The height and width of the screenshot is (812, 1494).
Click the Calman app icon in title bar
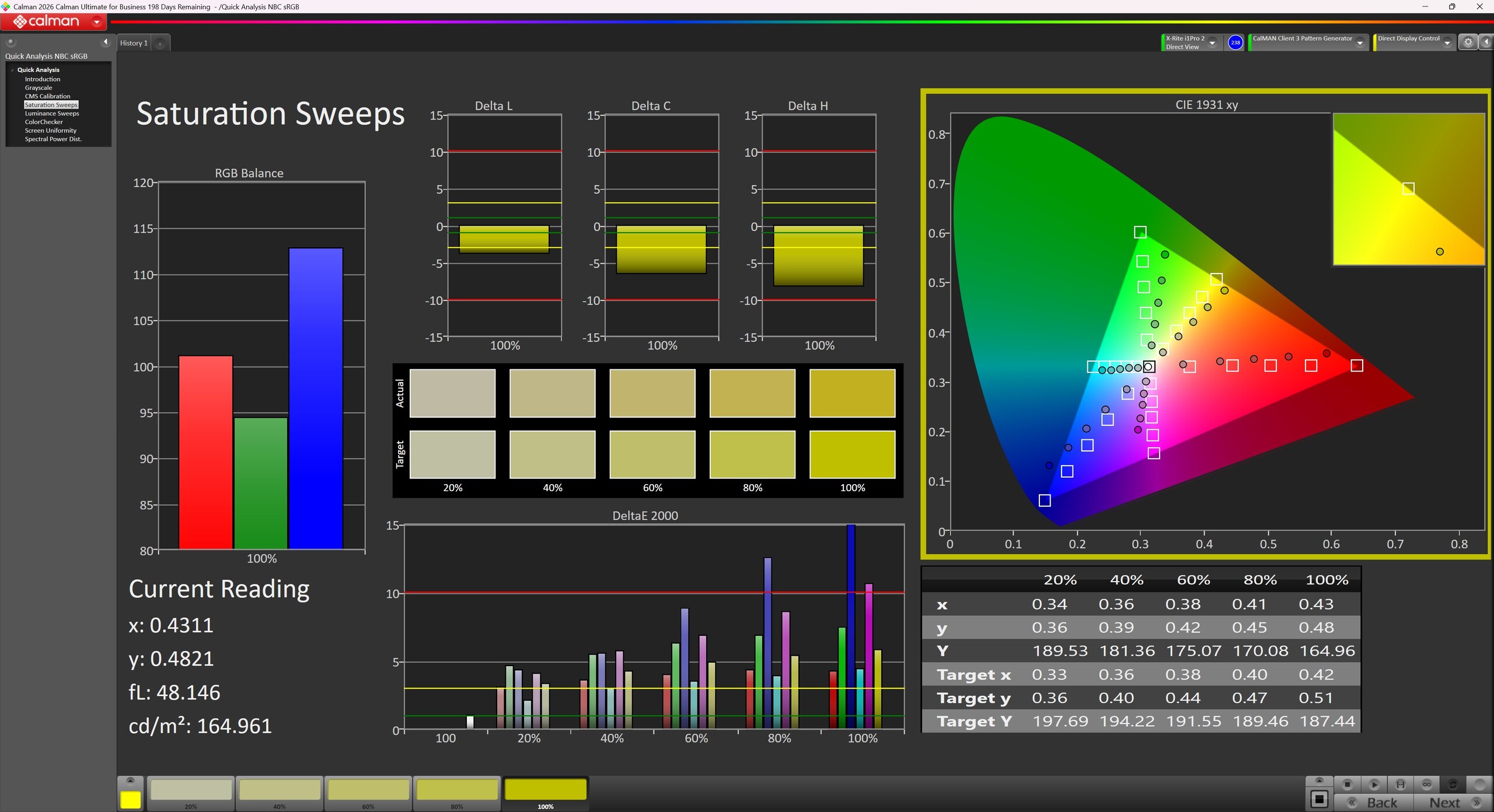(x=5, y=6)
